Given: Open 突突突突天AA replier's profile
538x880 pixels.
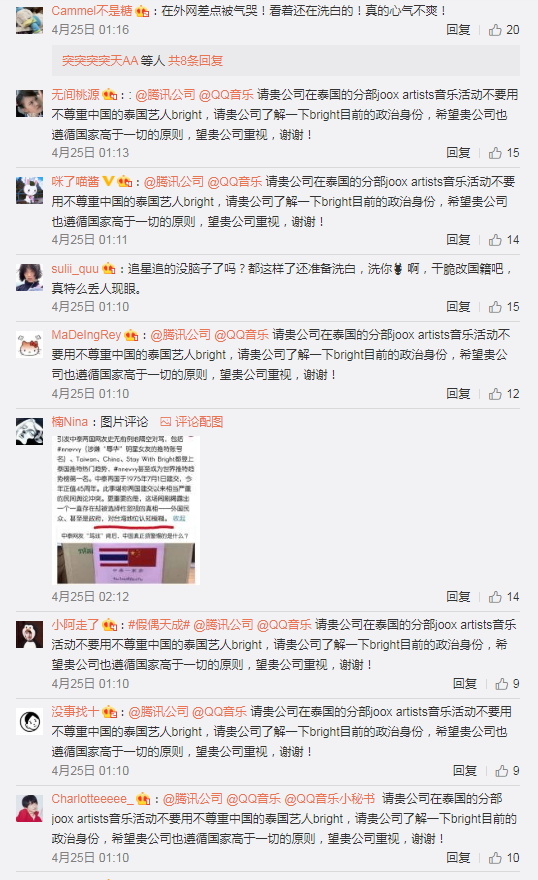Looking at the screenshot, I should 99,61.
